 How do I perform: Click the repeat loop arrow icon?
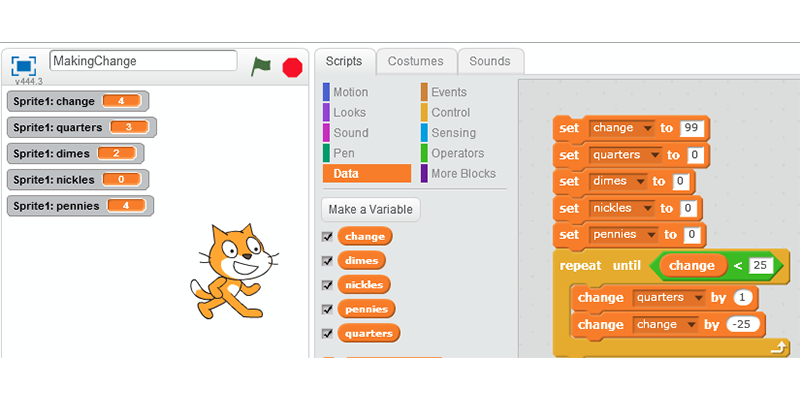pyautogui.click(x=778, y=348)
